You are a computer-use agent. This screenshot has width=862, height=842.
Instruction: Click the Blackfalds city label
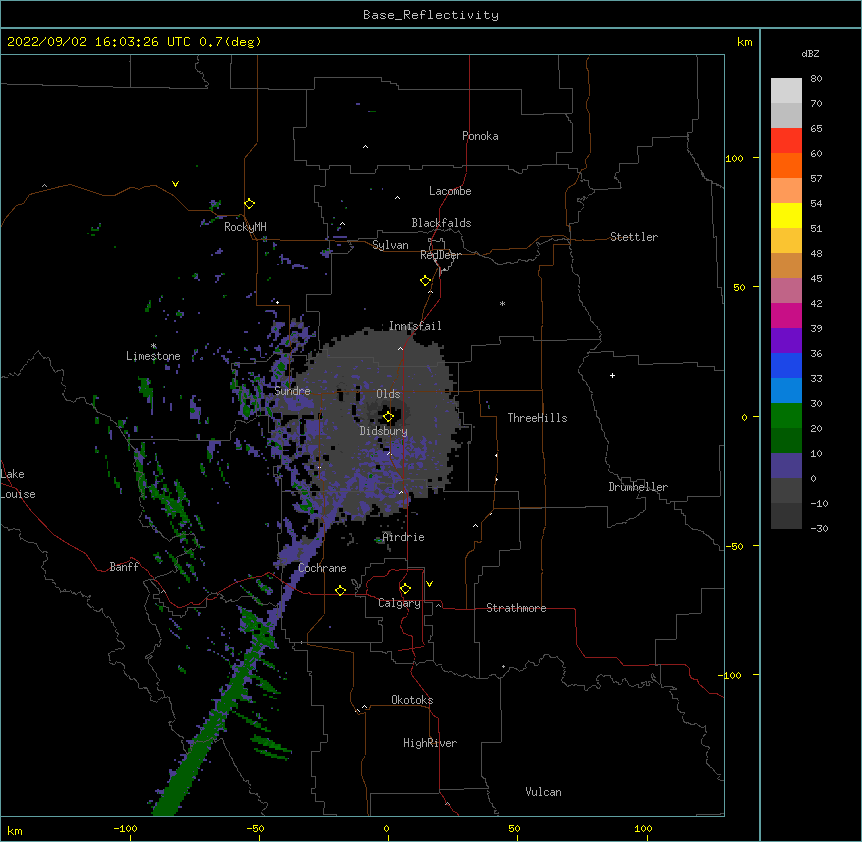coord(441,223)
